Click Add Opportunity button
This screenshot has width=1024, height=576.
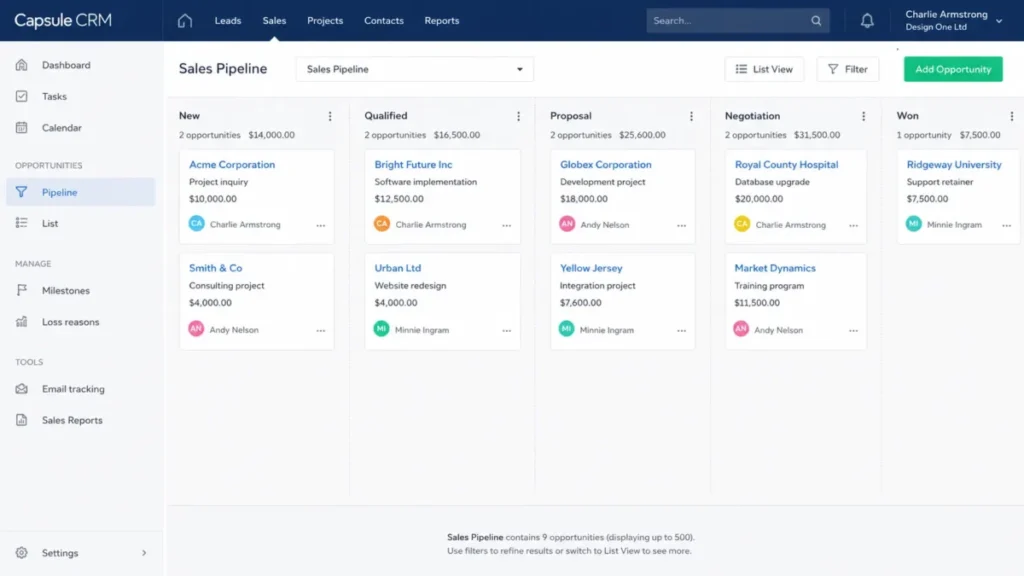(x=953, y=69)
